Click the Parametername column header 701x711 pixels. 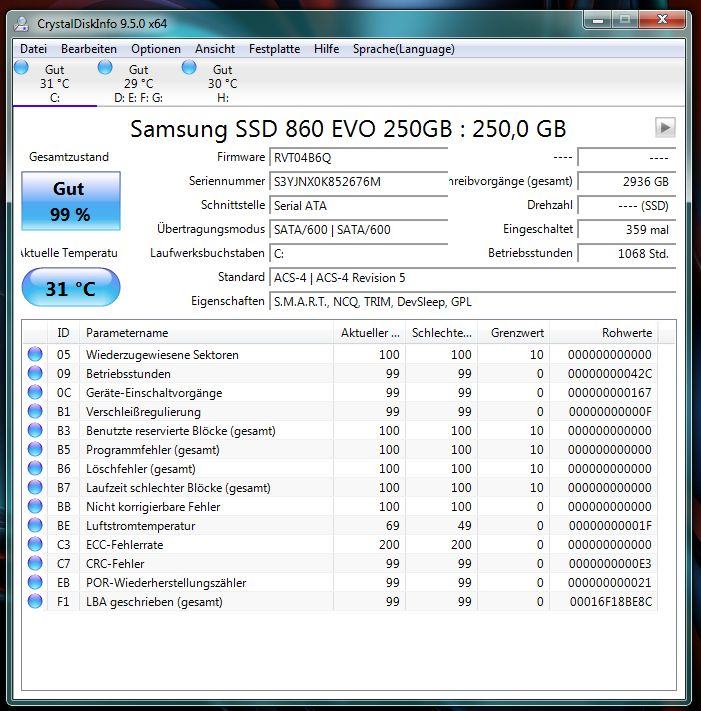point(206,333)
